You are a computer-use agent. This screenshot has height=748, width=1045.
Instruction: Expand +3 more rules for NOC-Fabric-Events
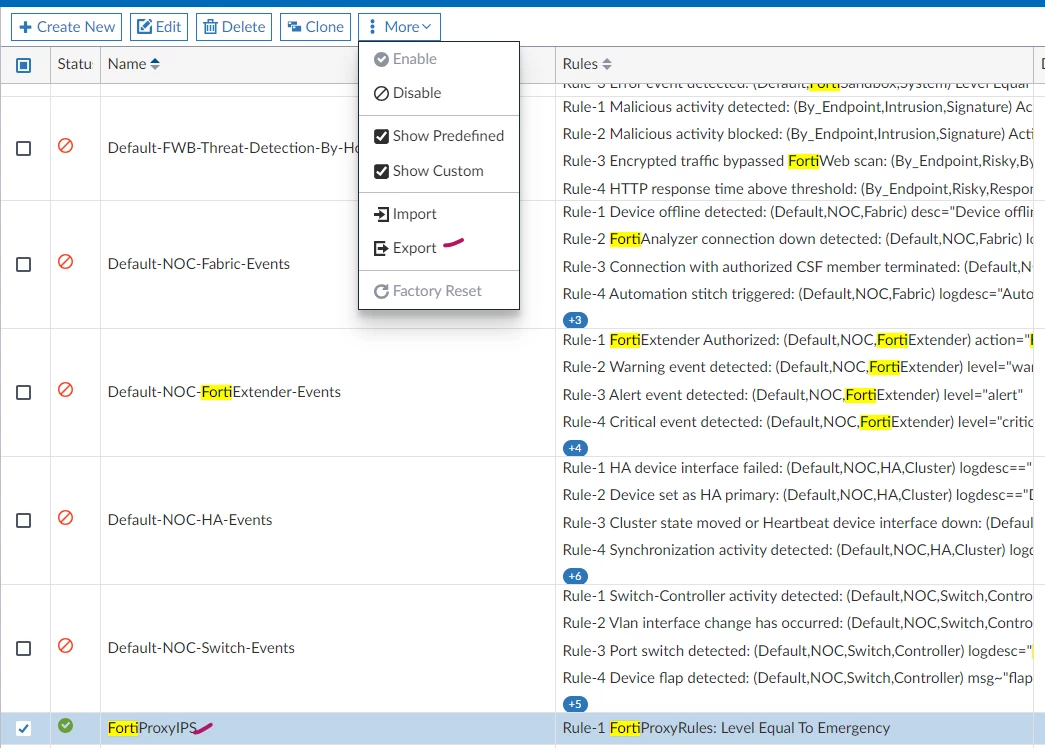(575, 320)
